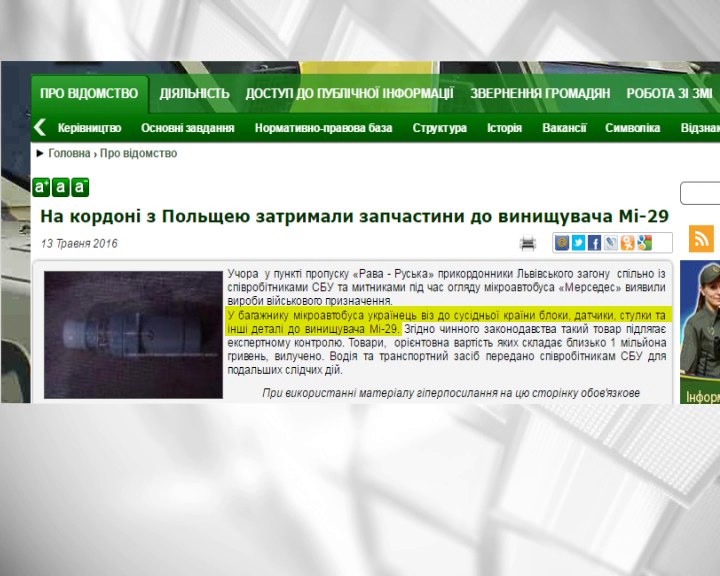The width and height of the screenshot is (720, 576).
Task: Share article via Twitter icon
Action: coord(578,243)
